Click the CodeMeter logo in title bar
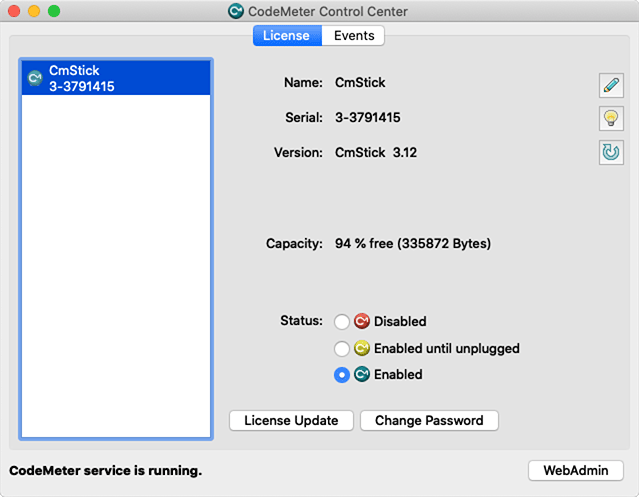 (236, 11)
